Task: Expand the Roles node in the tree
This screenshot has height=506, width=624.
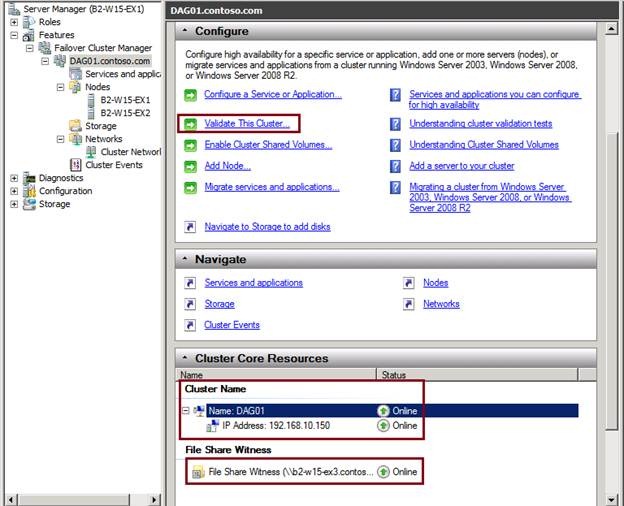Action: 14,22
